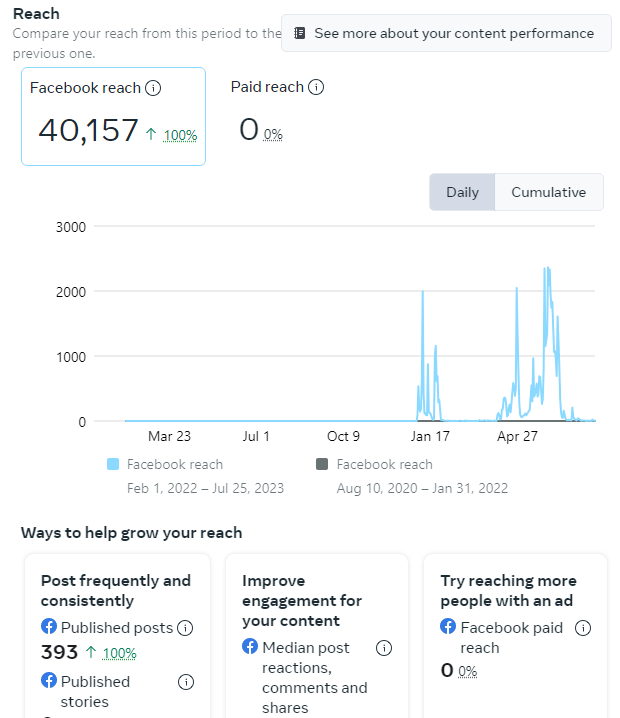
Task: Open the Median post reactions info icon
Action: [384, 648]
